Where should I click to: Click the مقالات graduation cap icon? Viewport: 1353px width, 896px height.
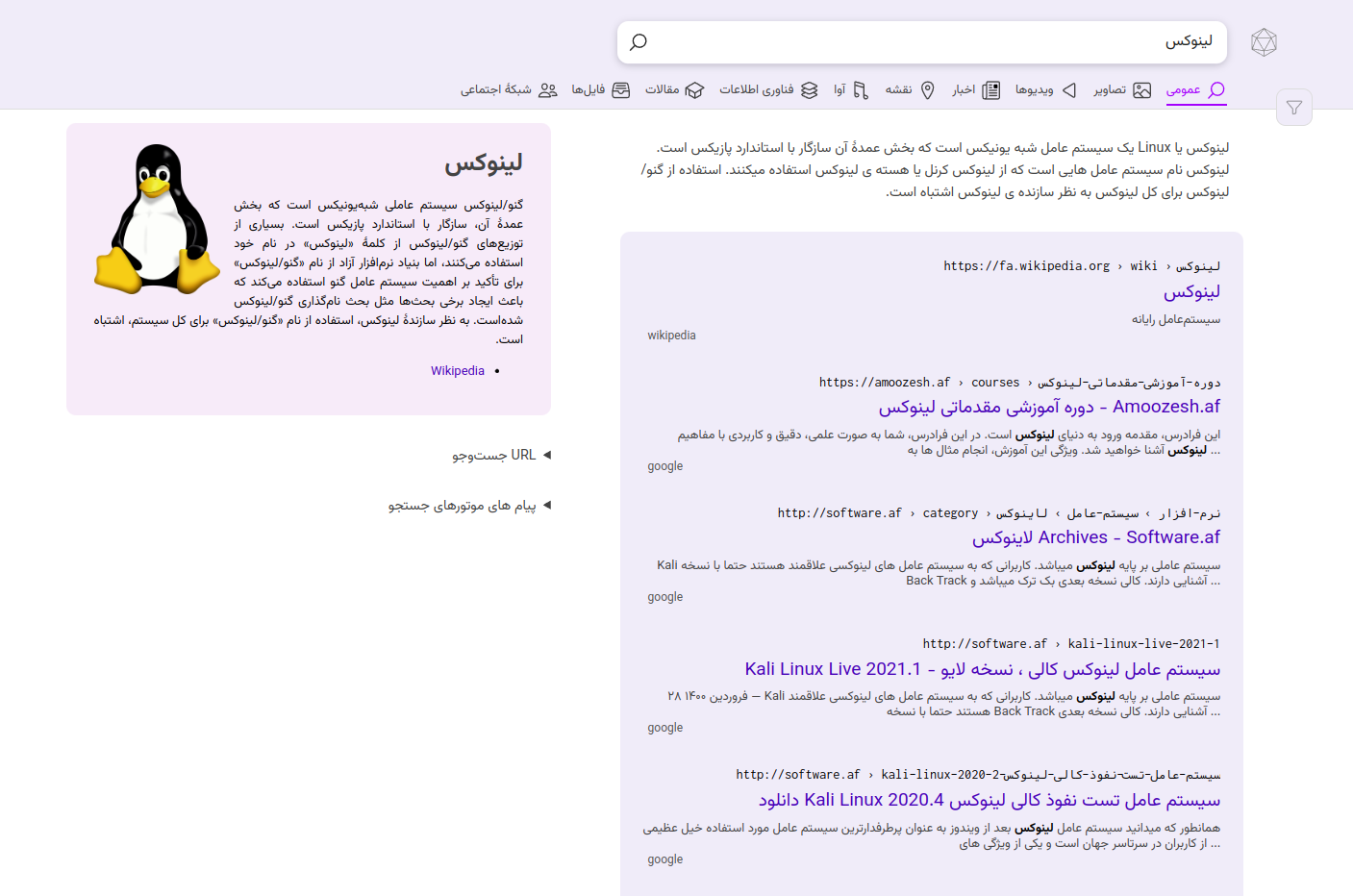coord(694,89)
